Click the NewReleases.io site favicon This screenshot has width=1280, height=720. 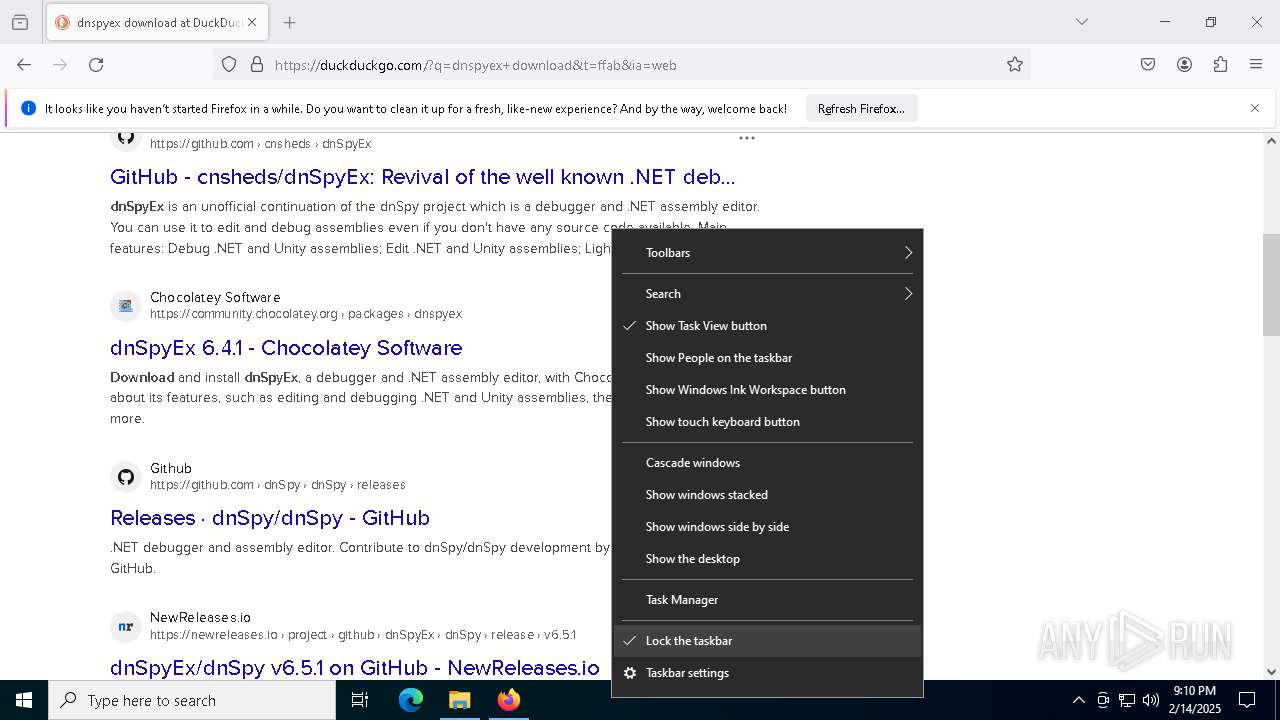point(125,627)
